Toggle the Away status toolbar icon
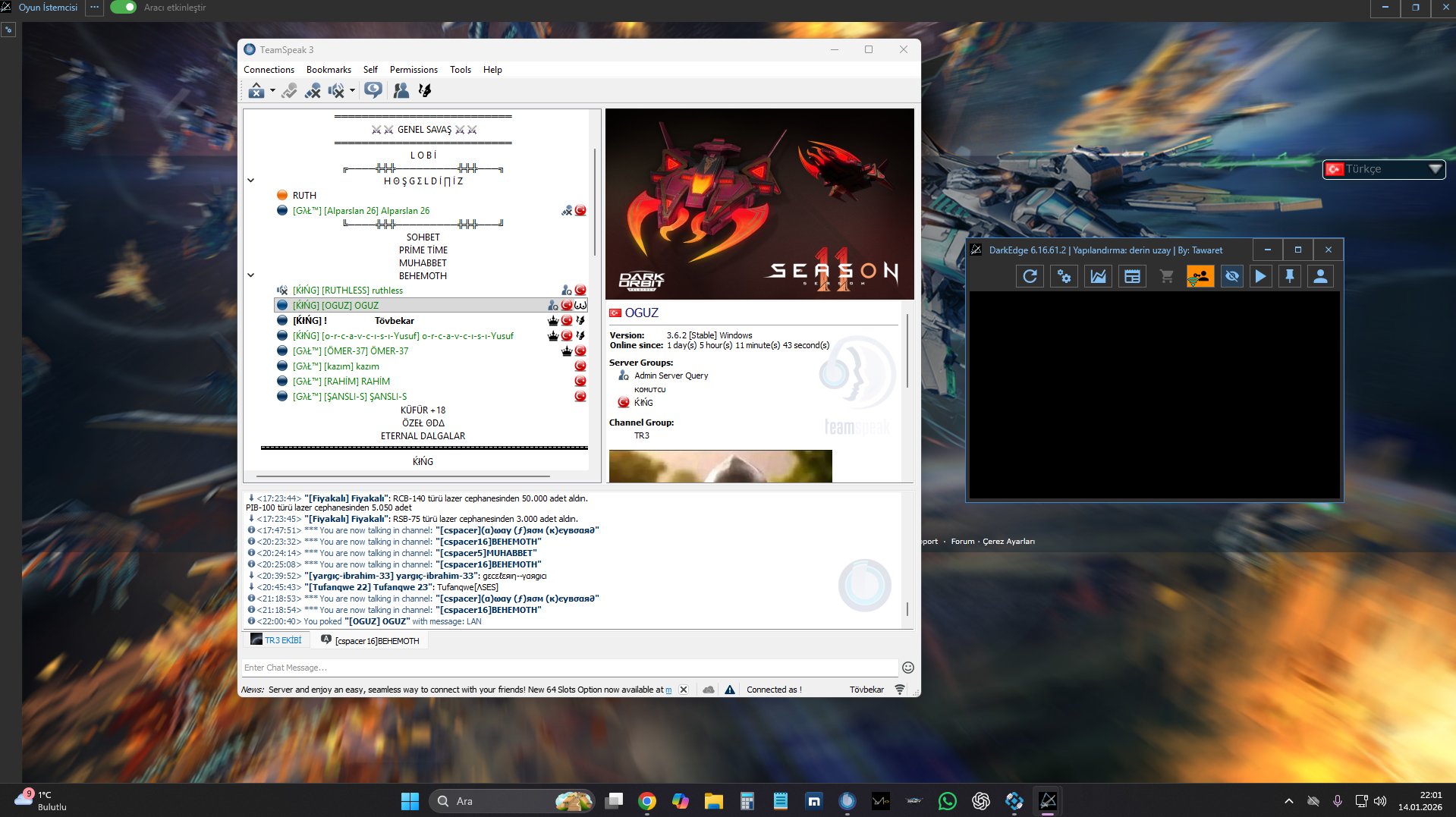Screen dimensions: 1456x817 [x=289, y=91]
